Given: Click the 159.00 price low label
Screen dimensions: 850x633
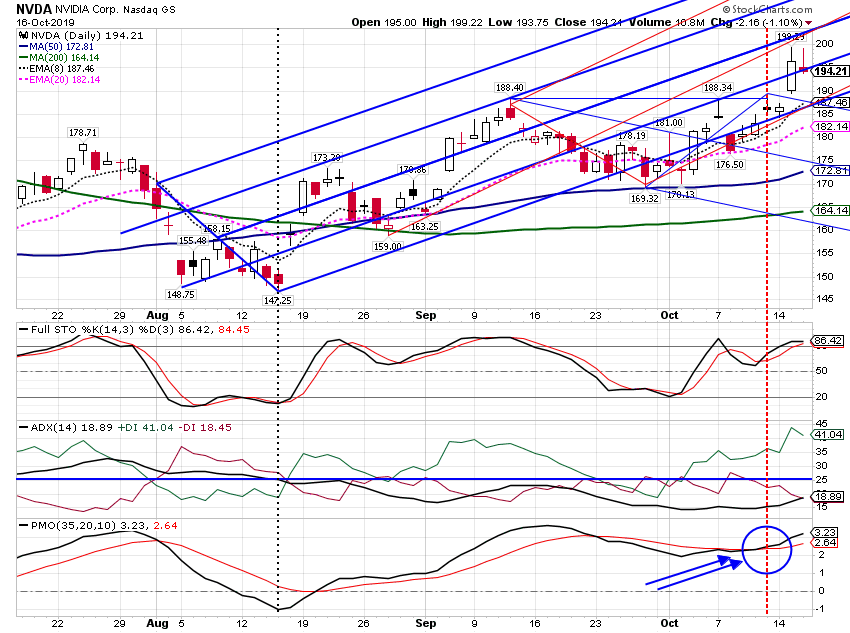Looking at the screenshot, I should 388,247.
